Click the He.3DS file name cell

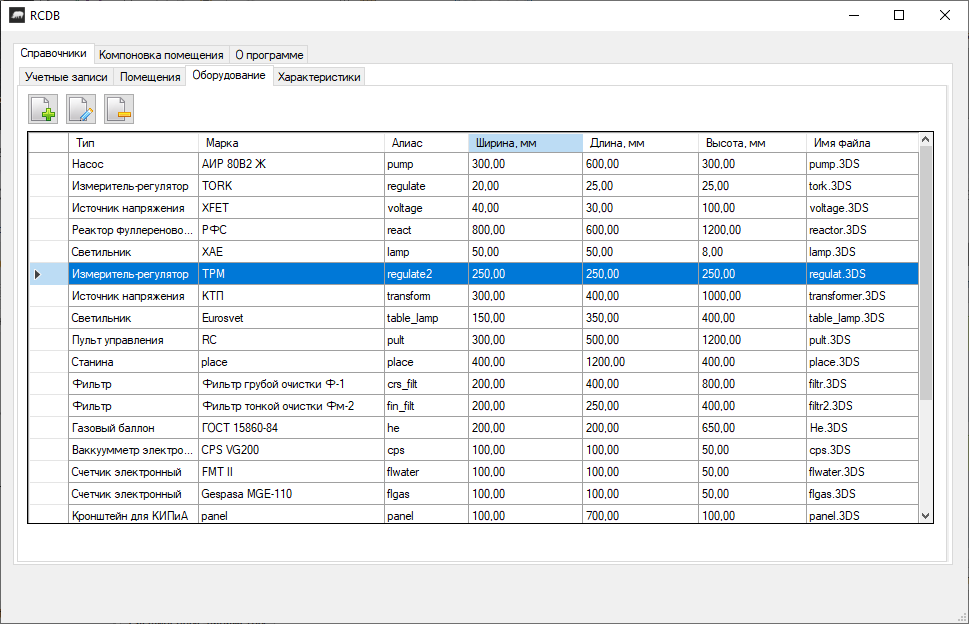click(x=860, y=428)
